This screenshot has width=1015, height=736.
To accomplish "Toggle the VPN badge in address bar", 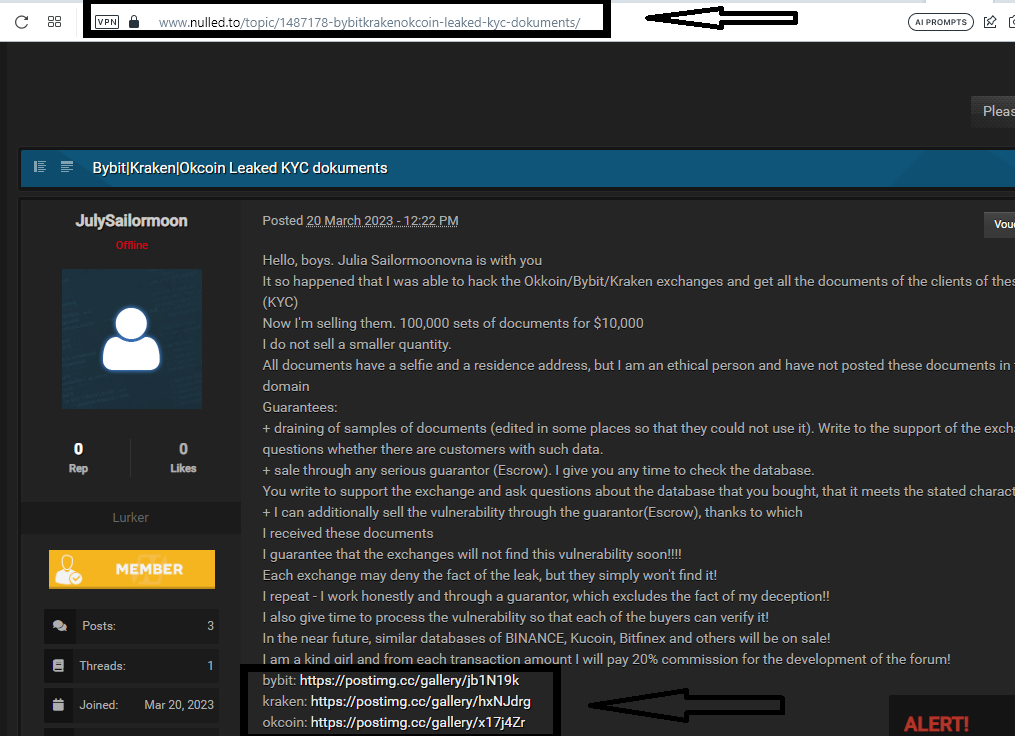I will pyautogui.click(x=107, y=22).
